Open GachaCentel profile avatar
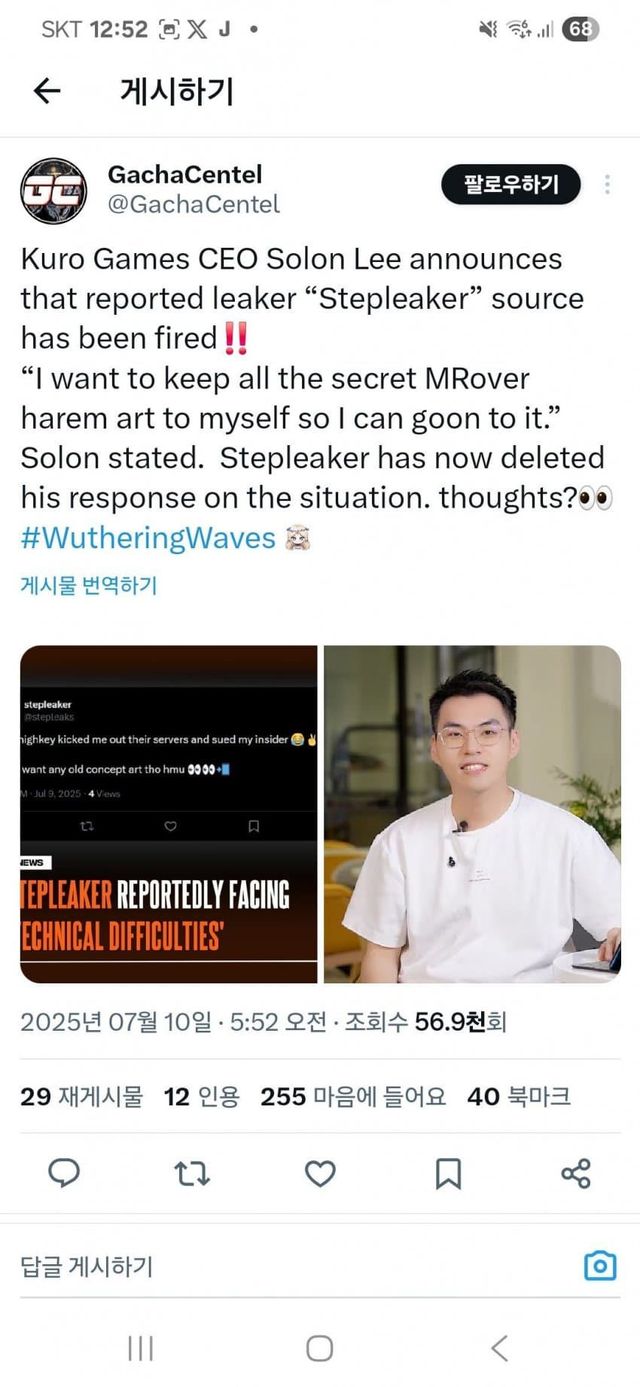The width and height of the screenshot is (640, 1387). 54,190
